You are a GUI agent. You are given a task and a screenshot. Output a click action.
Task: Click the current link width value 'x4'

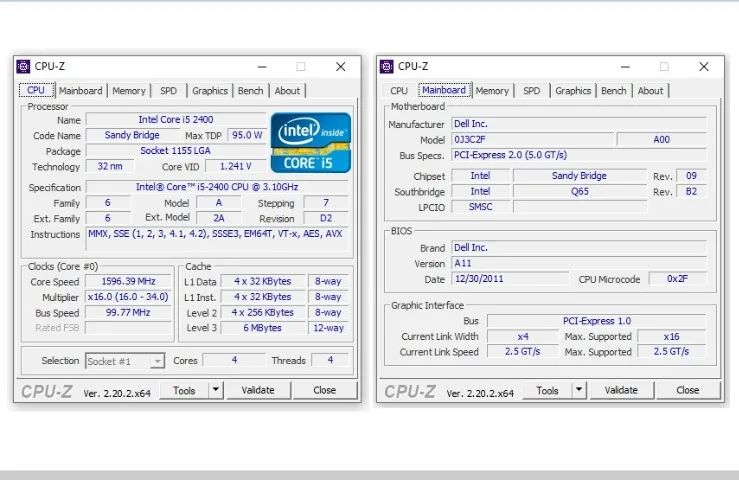pos(523,337)
